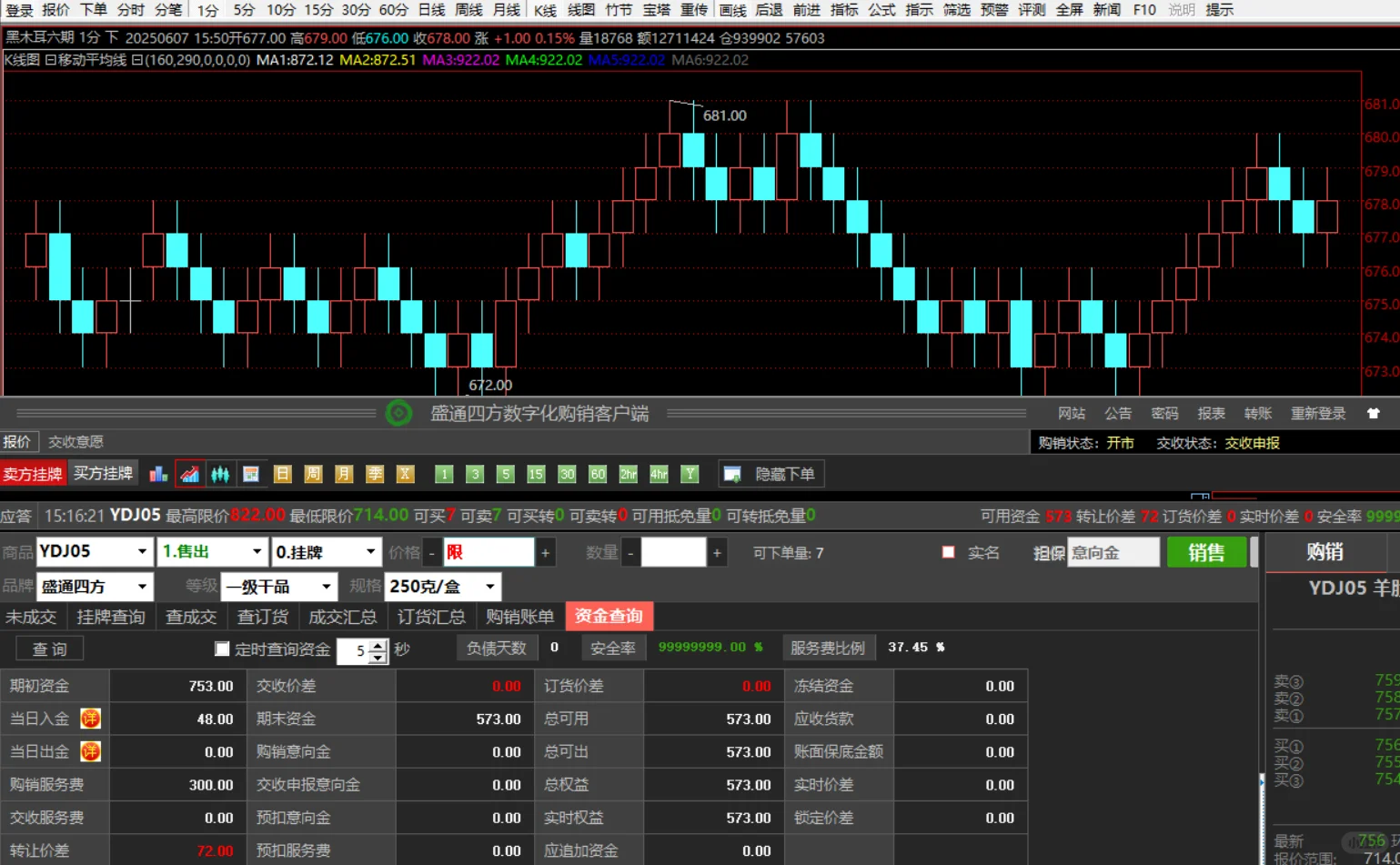The height and width of the screenshot is (865, 1400).
Task: Select the 买方挂牌 button
Action: [103, 473]
